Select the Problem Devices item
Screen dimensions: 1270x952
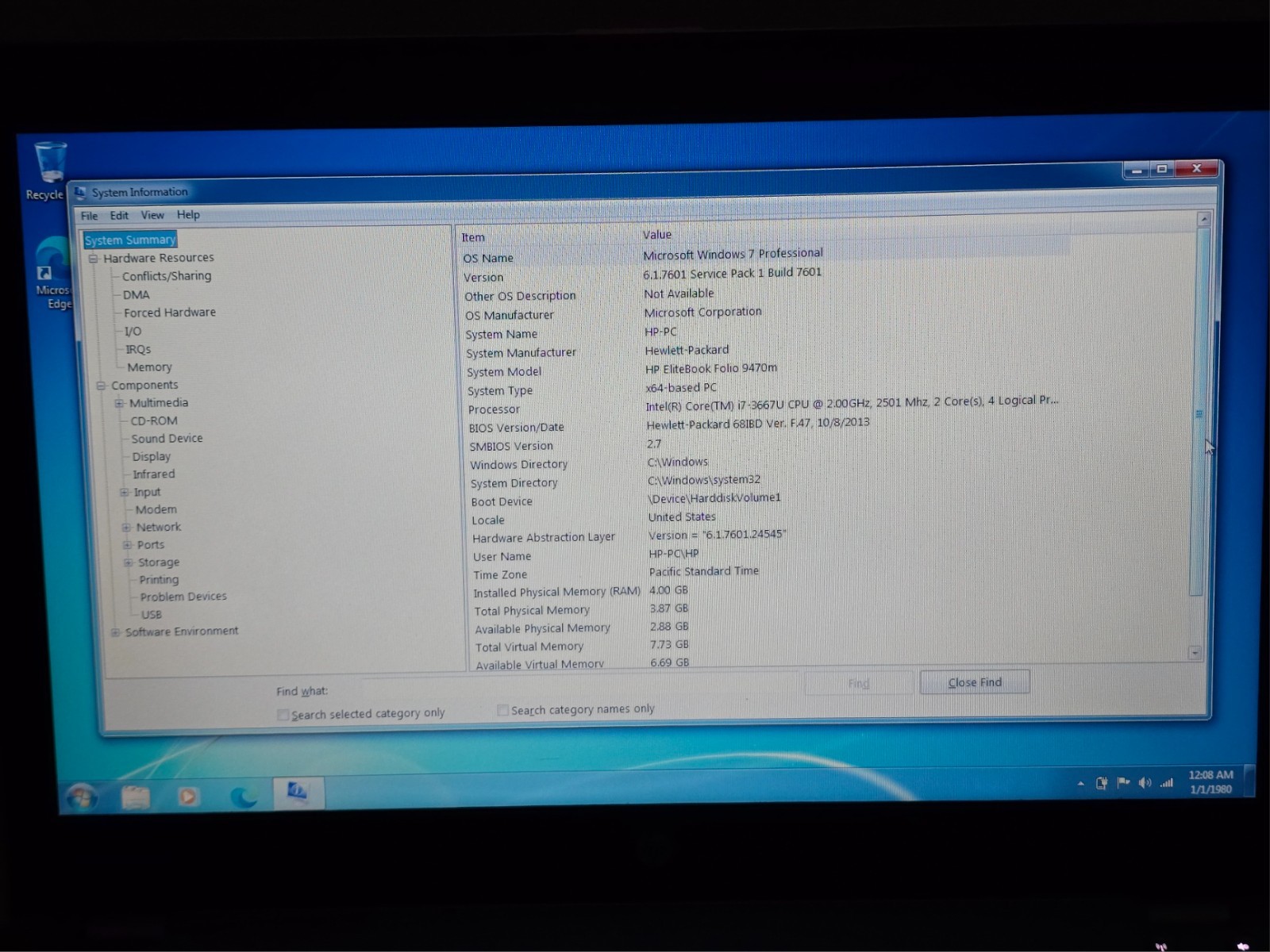[183, 597]
